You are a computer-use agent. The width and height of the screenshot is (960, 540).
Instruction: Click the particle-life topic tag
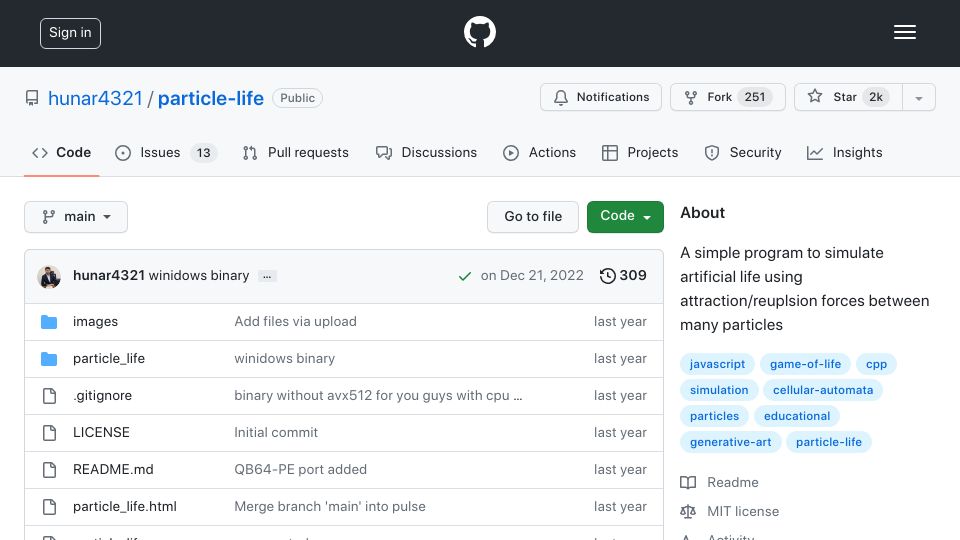[x=828, y=442]
